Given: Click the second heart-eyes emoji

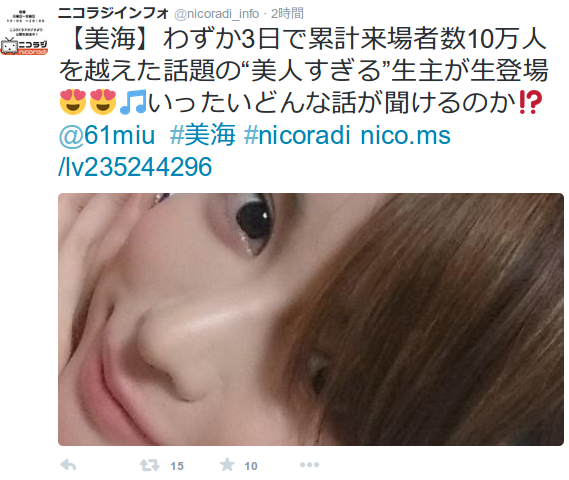Looking at the screenshot, I should point(103,102).
